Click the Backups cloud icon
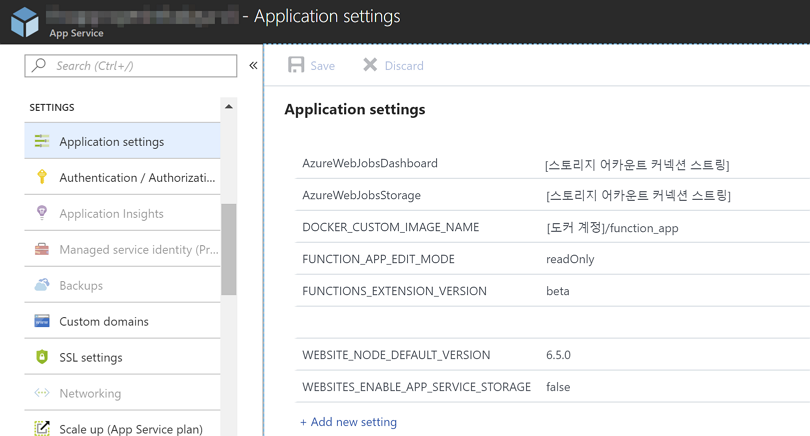810x436 pixels. tap(42, 285)
